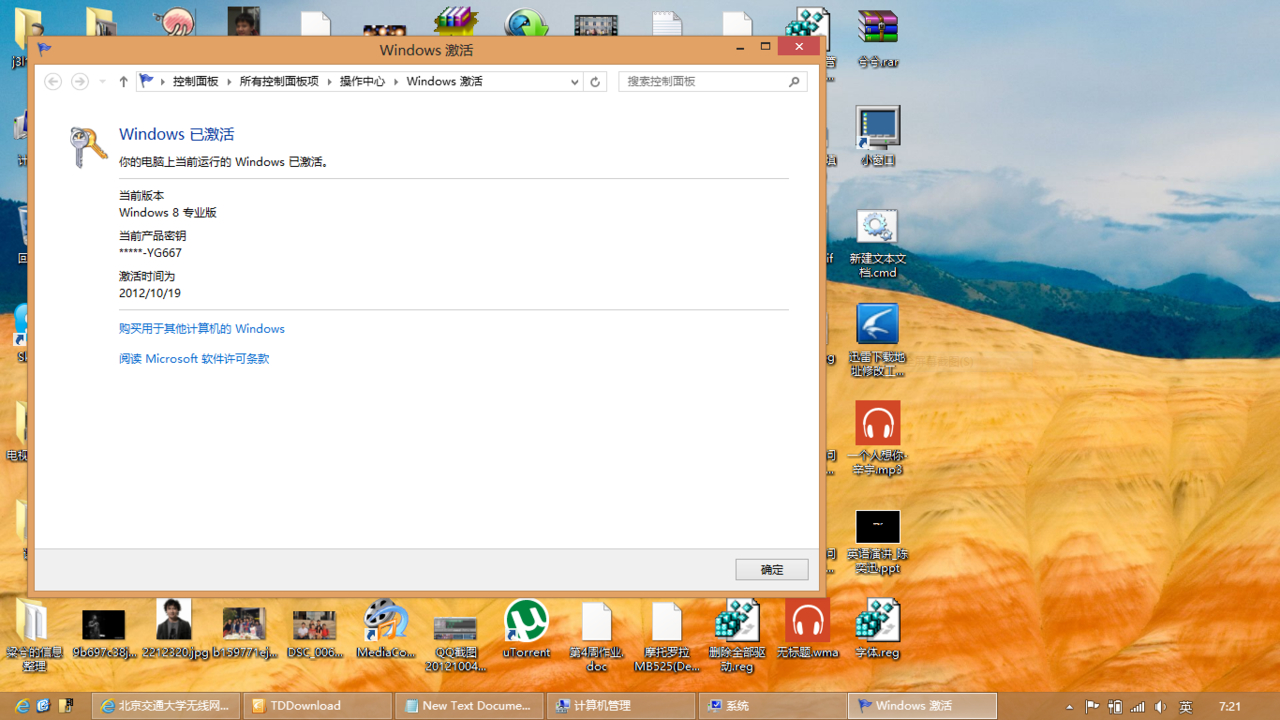Click the Windows 激活 breadcrumb

pos(444,82)
